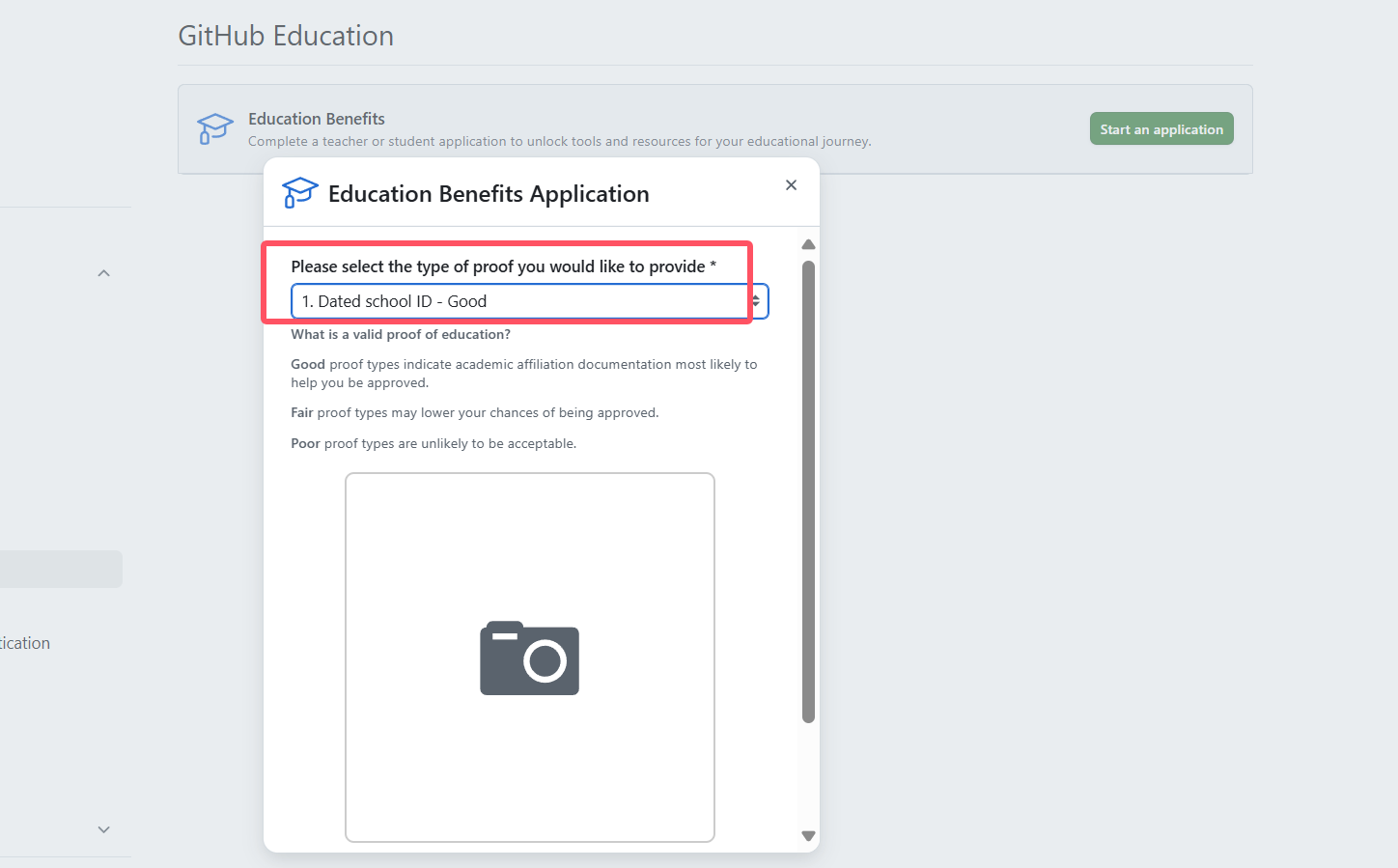1398x868 pixels.
Task: Collapse the sidebar section with the up chevron
Action: point(104,273)
